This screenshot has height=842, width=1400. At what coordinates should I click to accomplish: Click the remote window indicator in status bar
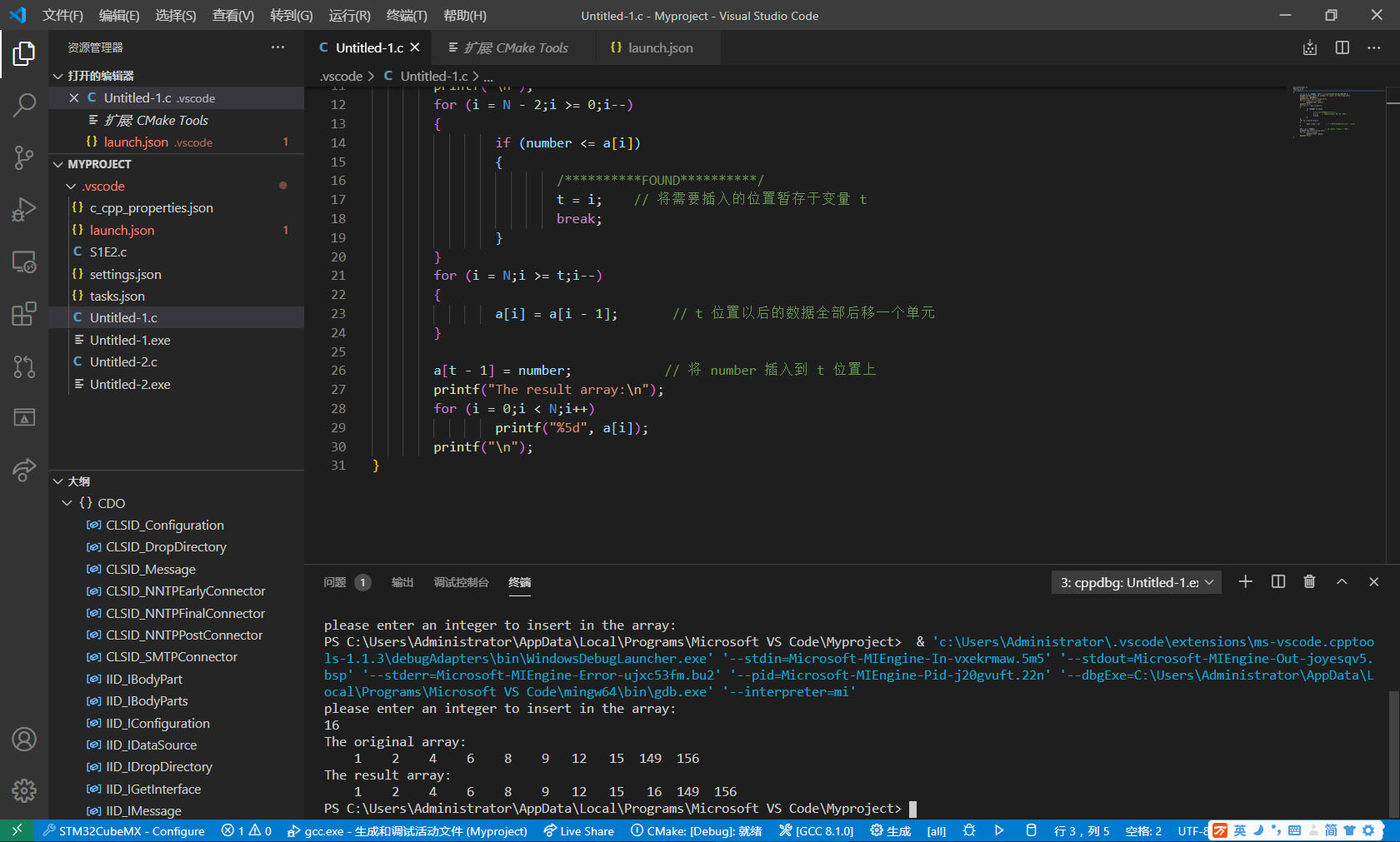click(x=17, y=830)
